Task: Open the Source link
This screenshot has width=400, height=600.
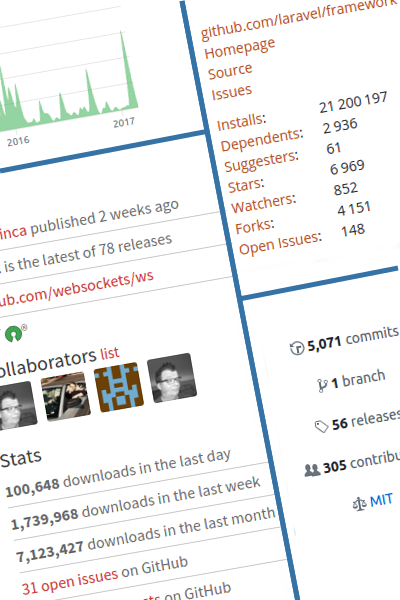Action: click(x=230, y=71)
